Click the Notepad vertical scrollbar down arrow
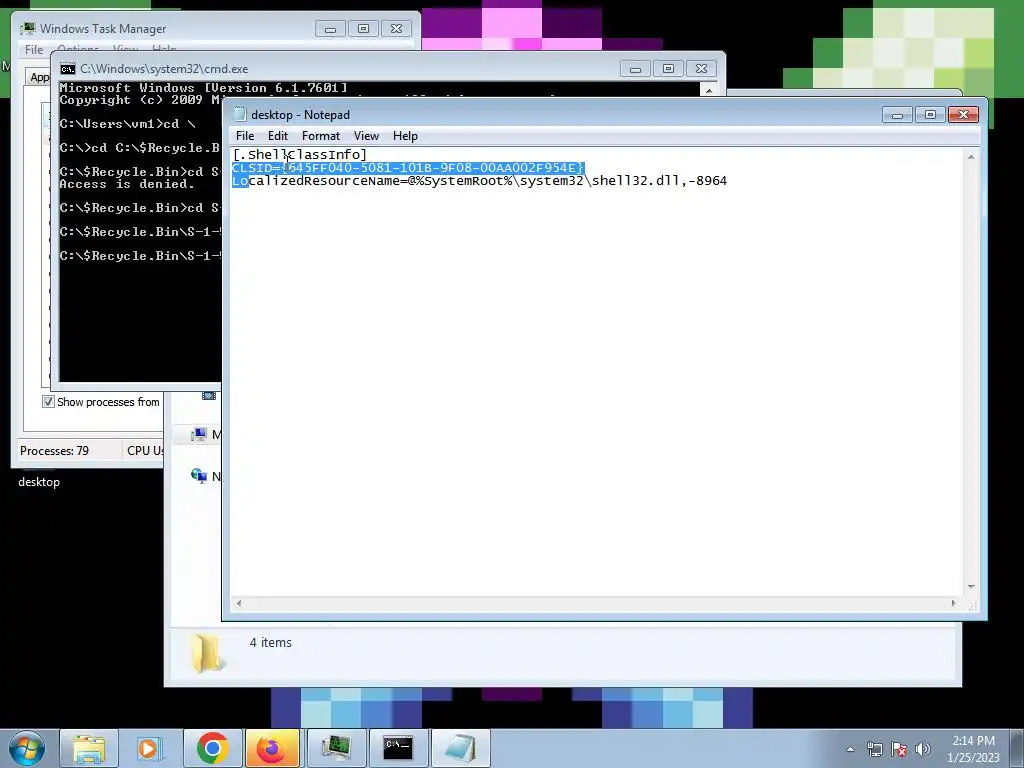 click(x=971, y=586)
